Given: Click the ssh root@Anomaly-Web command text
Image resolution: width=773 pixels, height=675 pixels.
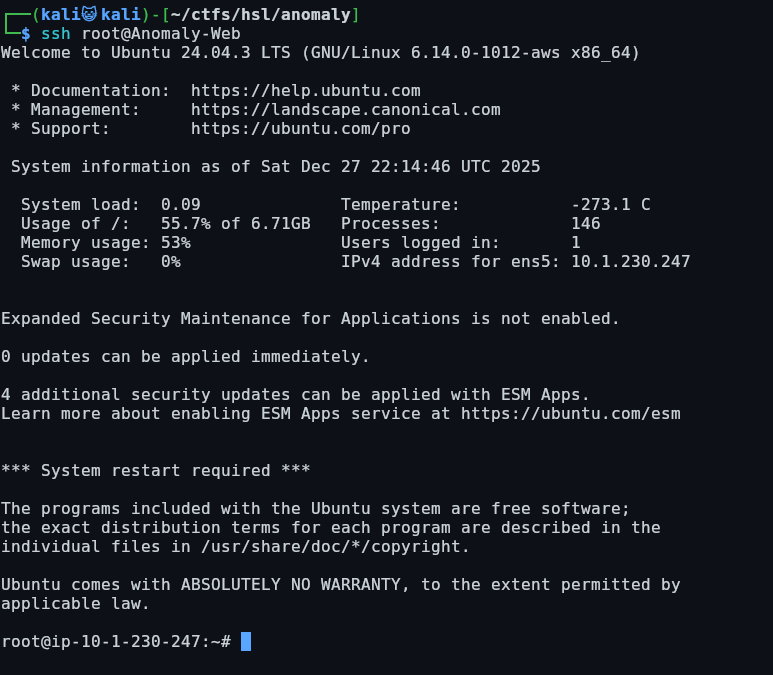Looking at the screenshot, I should 140,34.
